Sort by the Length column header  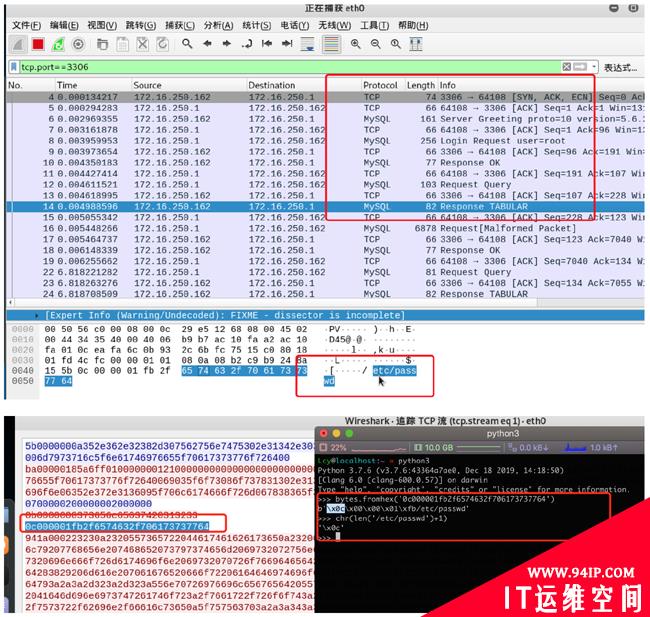(x=421, y=85)
